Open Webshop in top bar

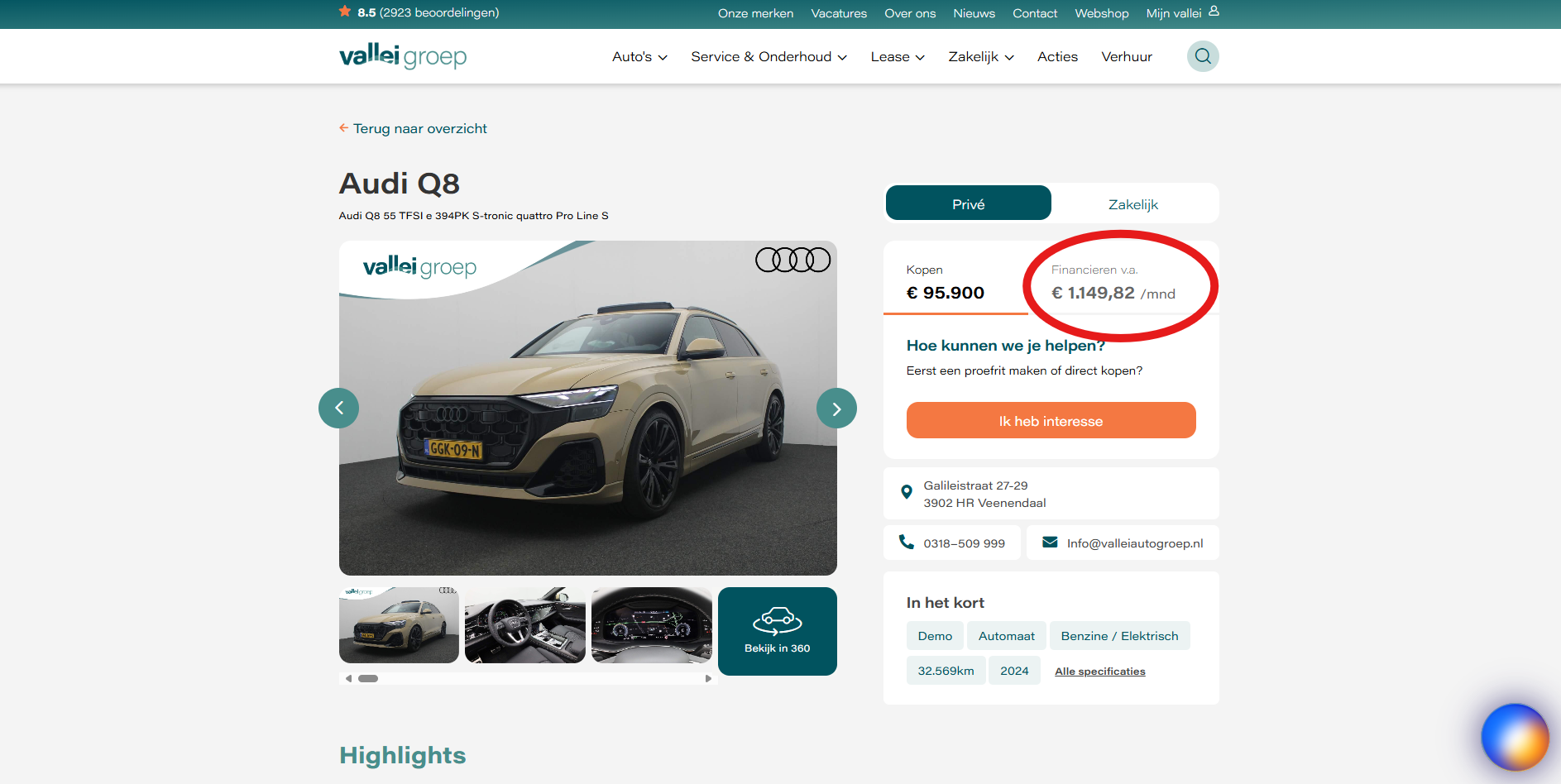point(1101,13)
